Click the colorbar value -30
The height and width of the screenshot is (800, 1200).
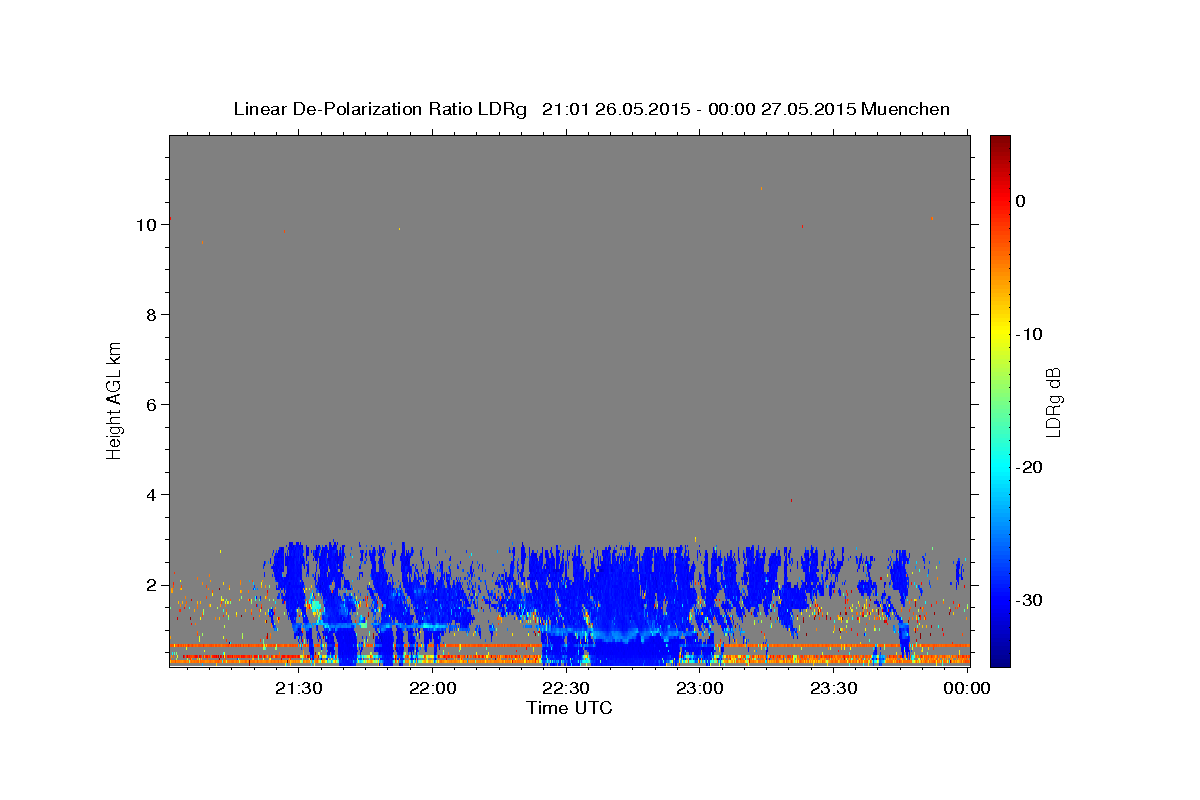click(x=1029, y=600)
